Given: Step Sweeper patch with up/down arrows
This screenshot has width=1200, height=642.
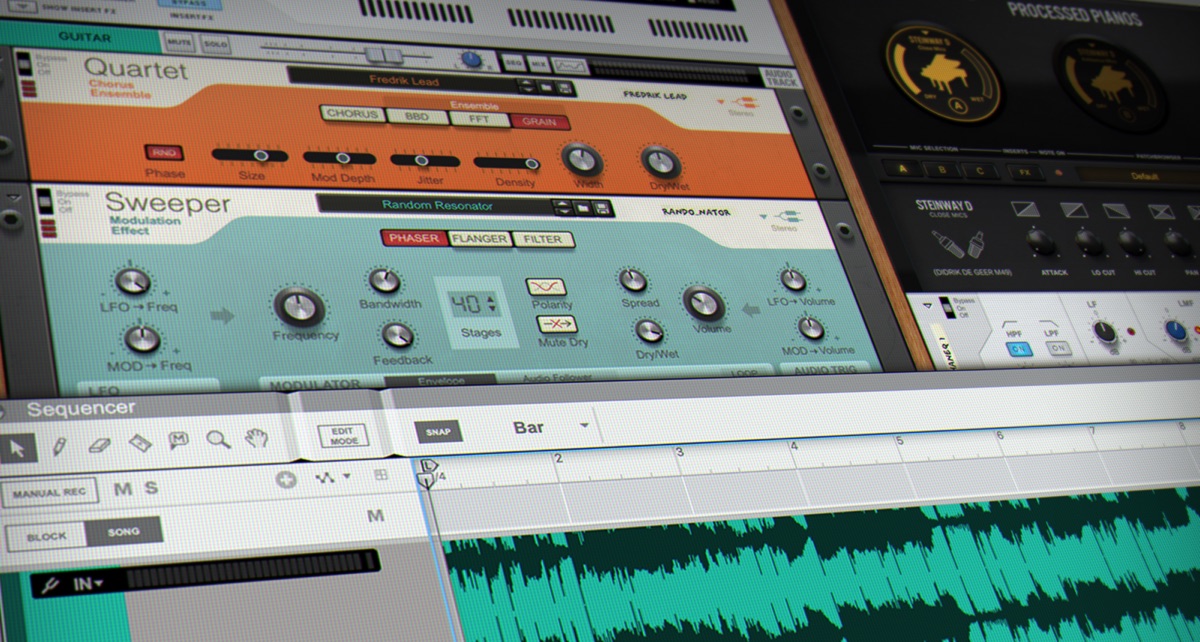Looking at the screenshot, I should (x=563, y=208).
